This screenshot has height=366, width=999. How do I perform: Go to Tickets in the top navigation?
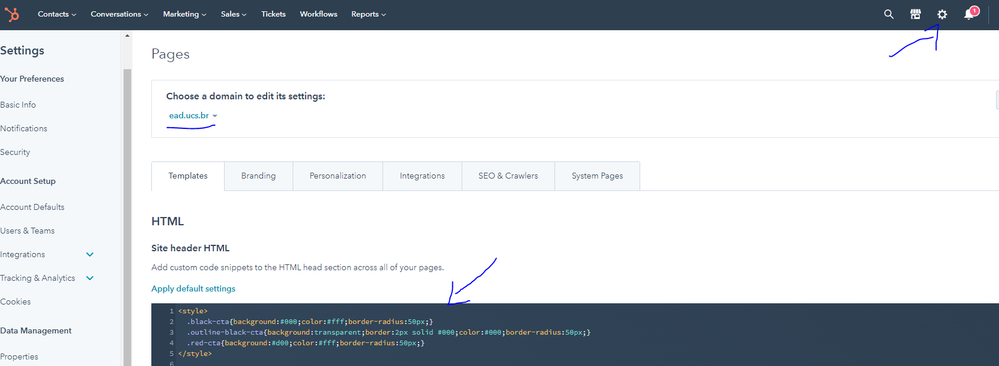pos(273,14)
